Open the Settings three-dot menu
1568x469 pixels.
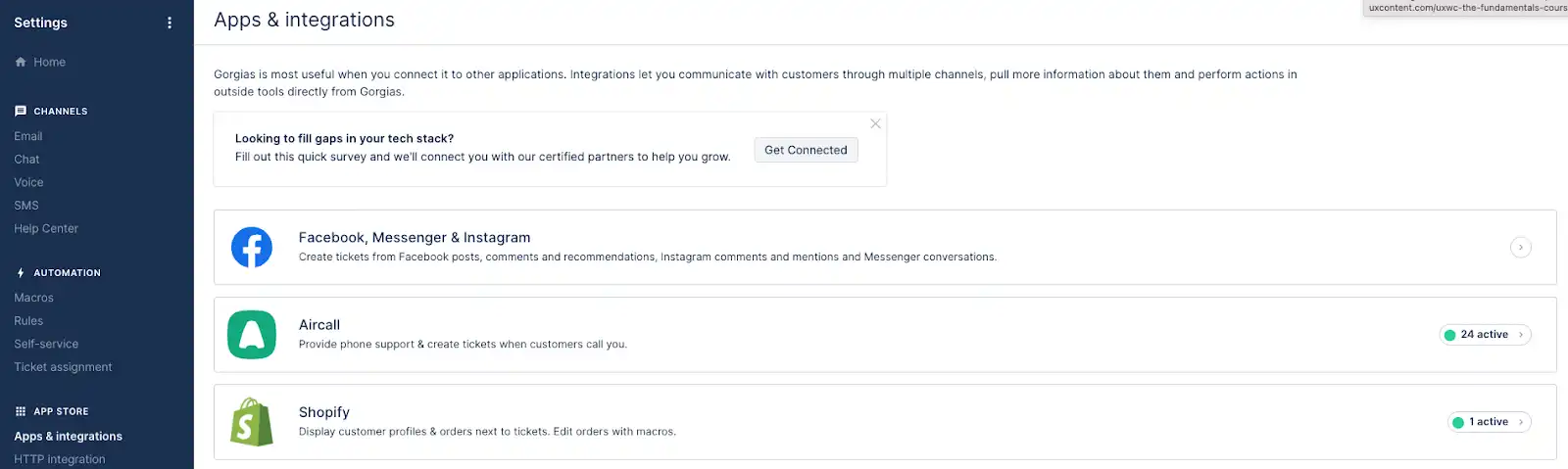click(170, 23)
